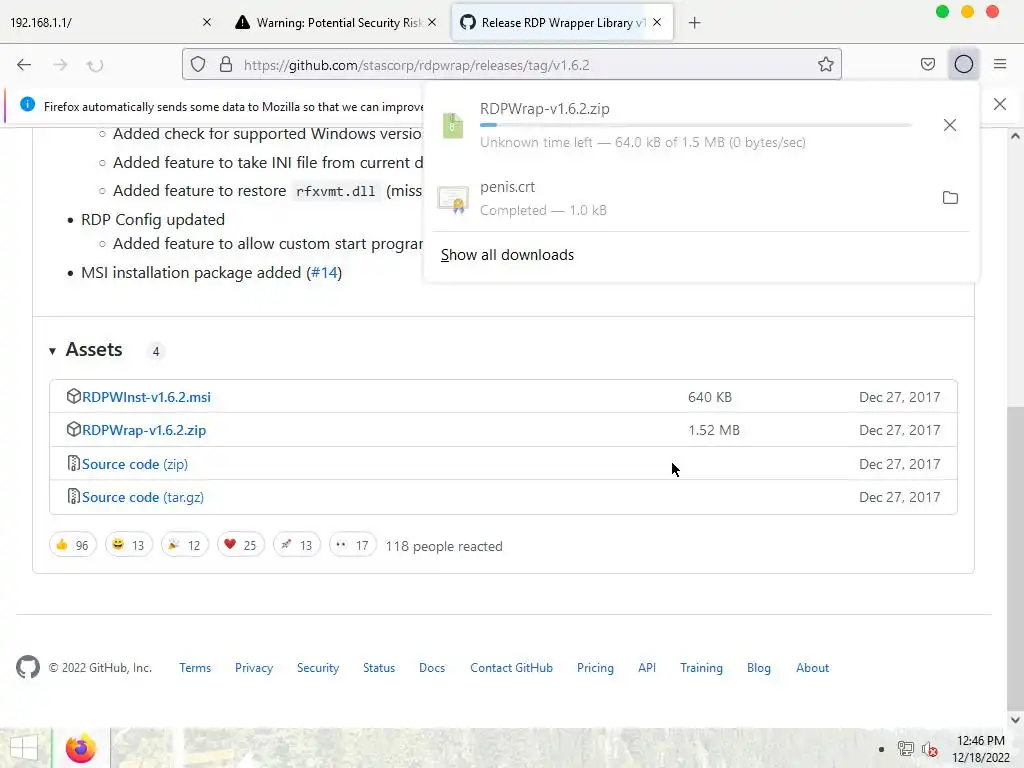Open the Security footer link
Viewport: 1024px width, 768px height.
pos(318,667)
